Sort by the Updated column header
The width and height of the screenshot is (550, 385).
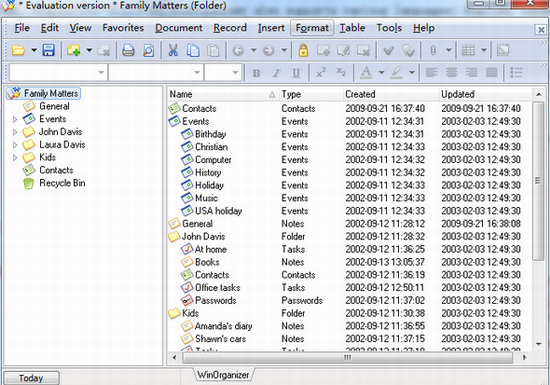485,94
